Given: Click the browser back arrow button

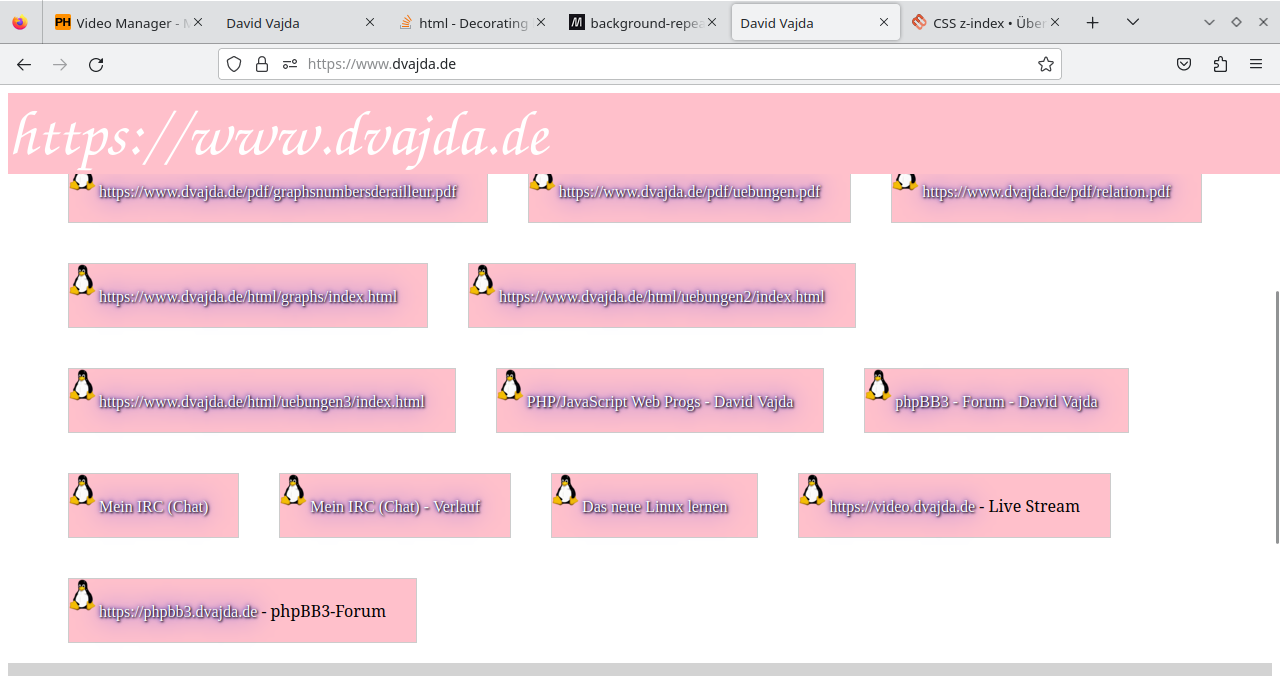Looking at the screenshot, I should click(24, 64).
